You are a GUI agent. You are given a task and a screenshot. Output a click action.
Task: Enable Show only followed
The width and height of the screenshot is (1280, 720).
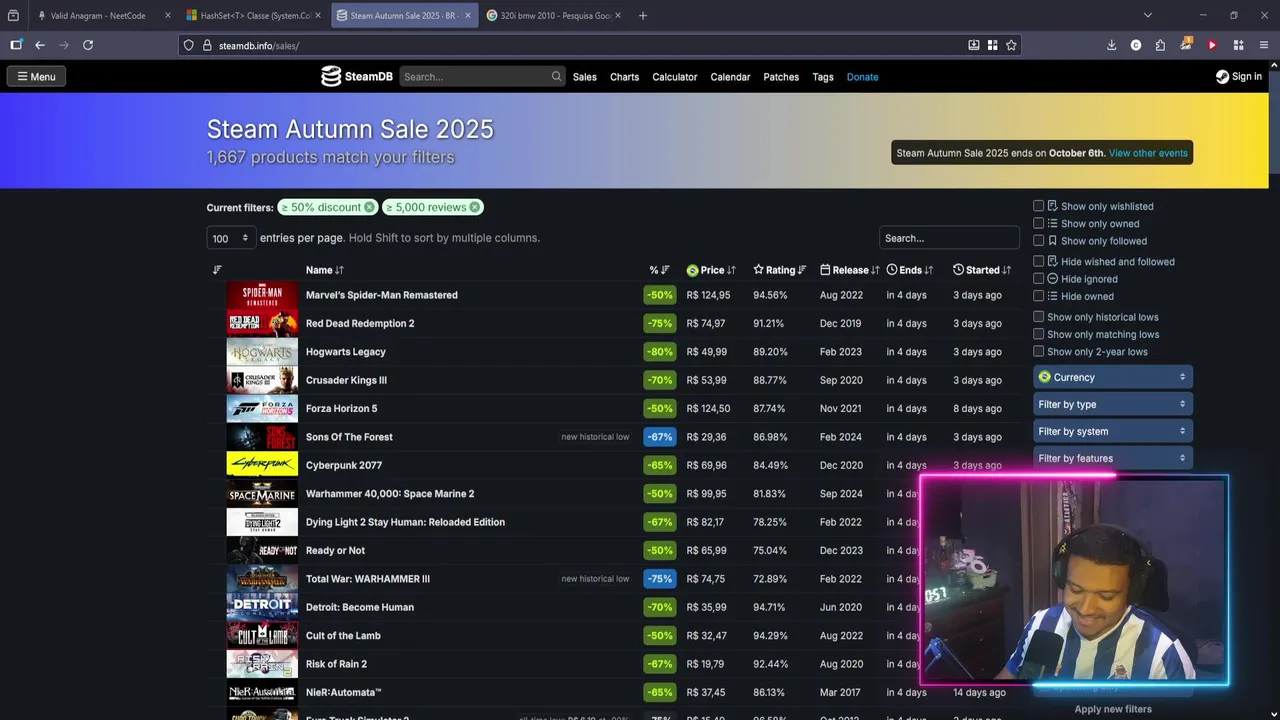[x=1038, y=241]
